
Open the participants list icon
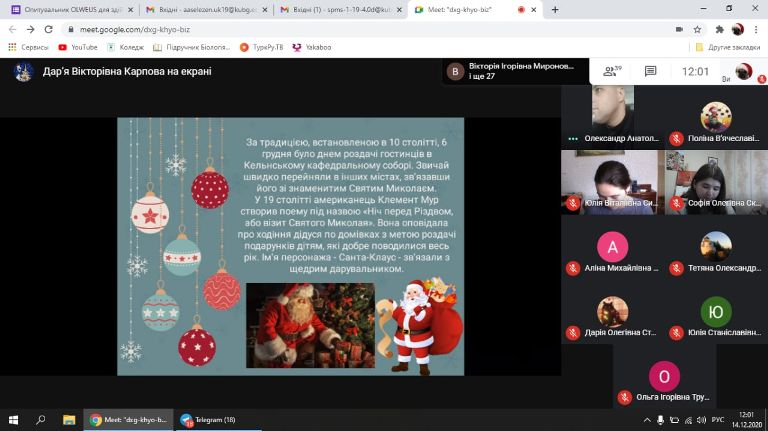[612, 72]
